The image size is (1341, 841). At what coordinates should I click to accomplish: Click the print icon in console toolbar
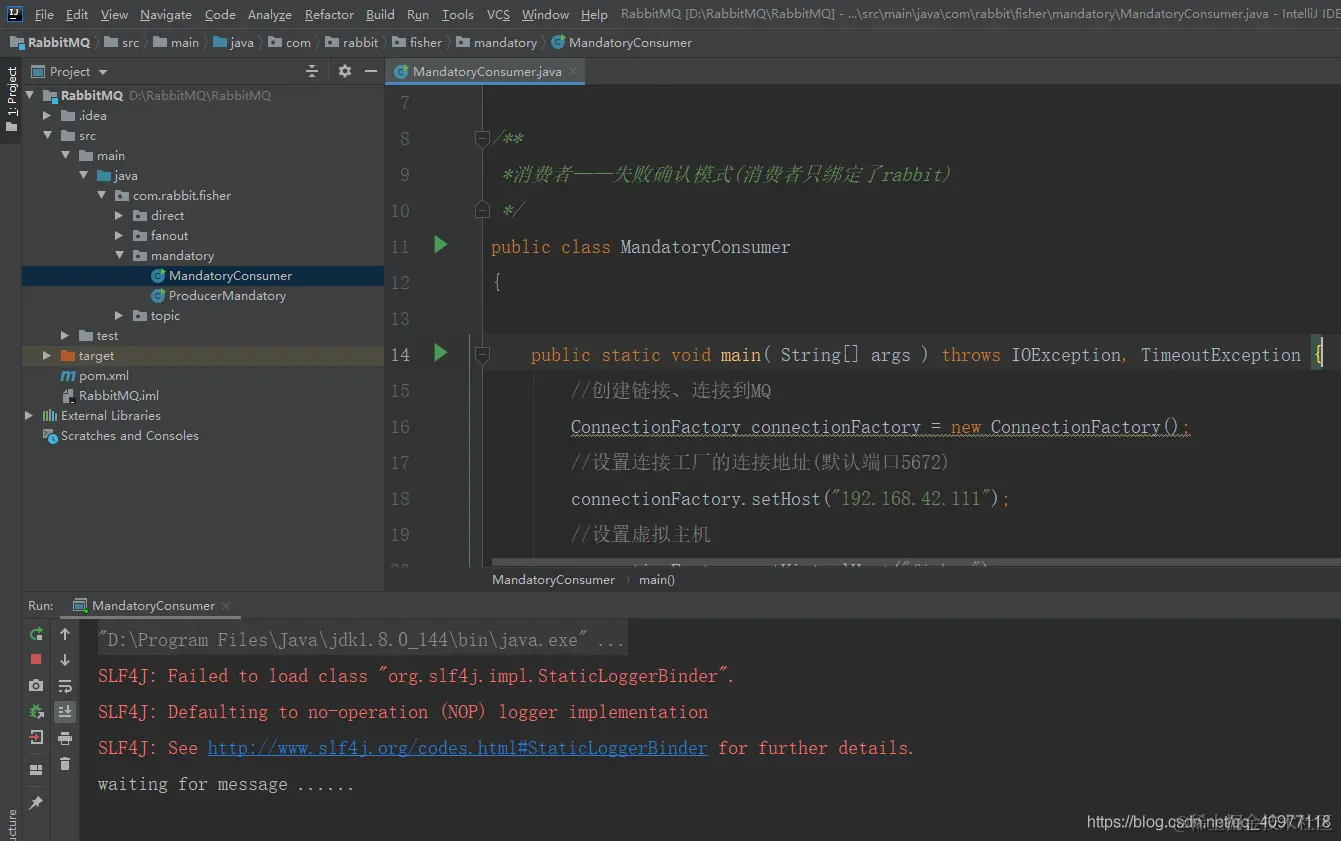[x=65, y=738]
